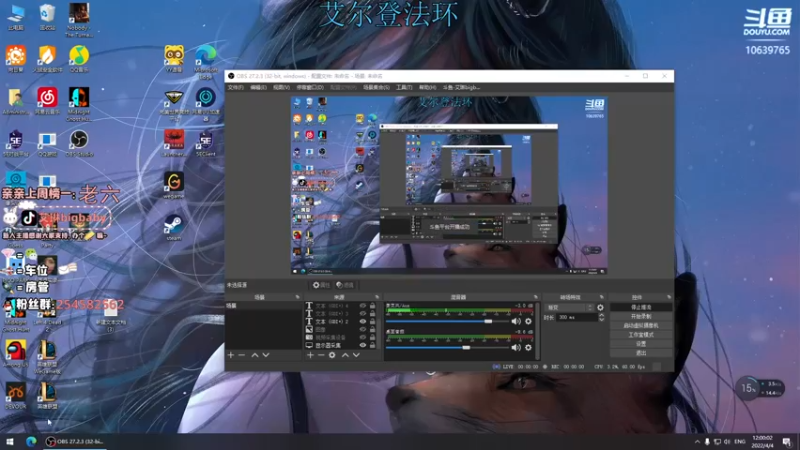The height and width of the screenshot is (450, 800).
Task: Open transition properties gear icon
Action: pos(600,308)
